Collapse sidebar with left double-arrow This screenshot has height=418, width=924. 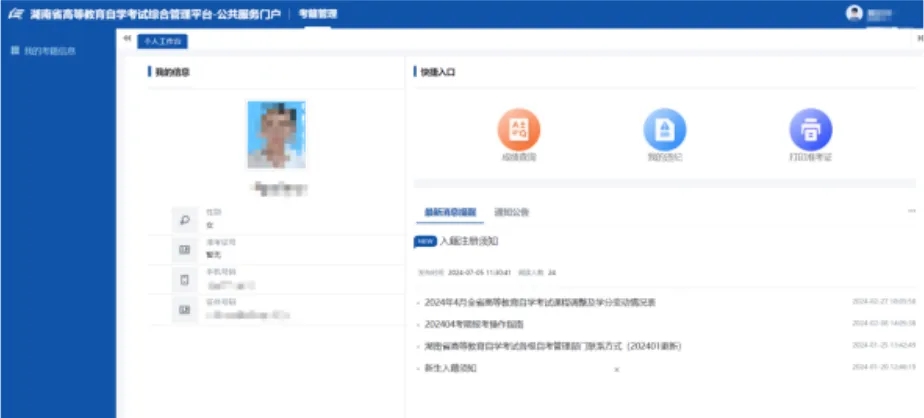(127, 40)
